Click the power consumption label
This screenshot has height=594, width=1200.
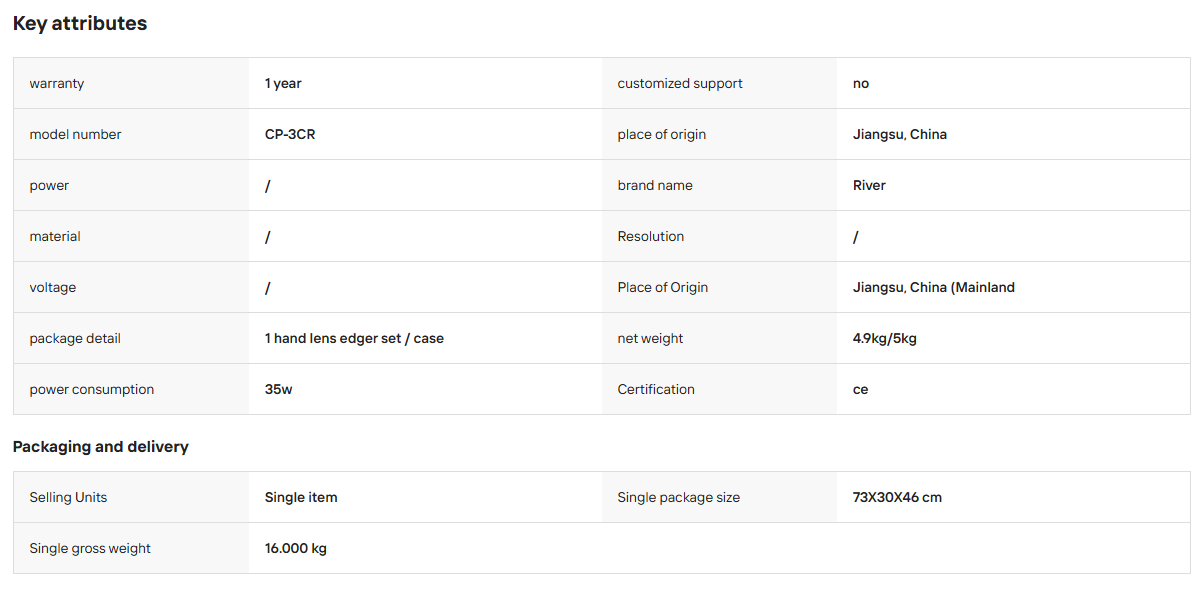tap(92, 389)
